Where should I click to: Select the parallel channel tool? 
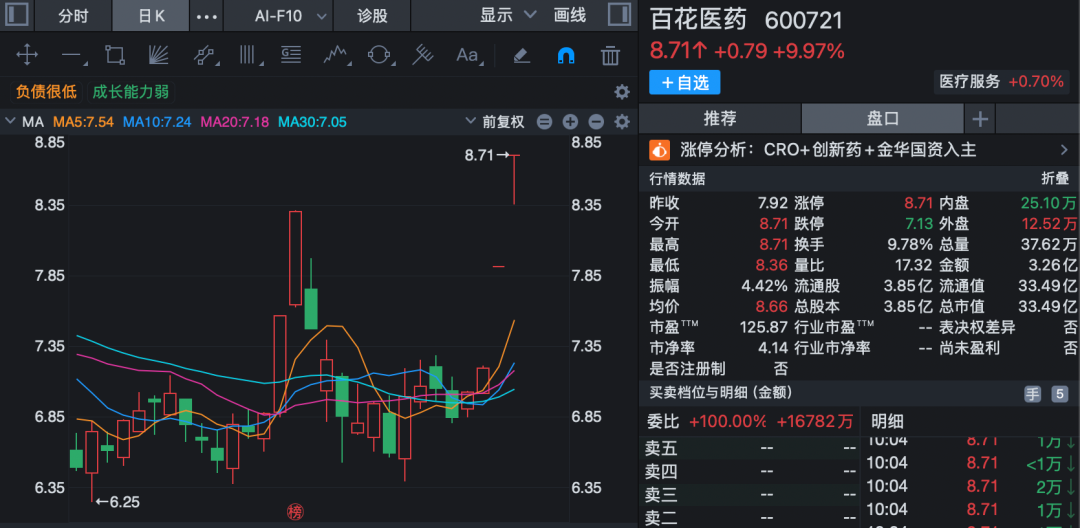(203, 54)
